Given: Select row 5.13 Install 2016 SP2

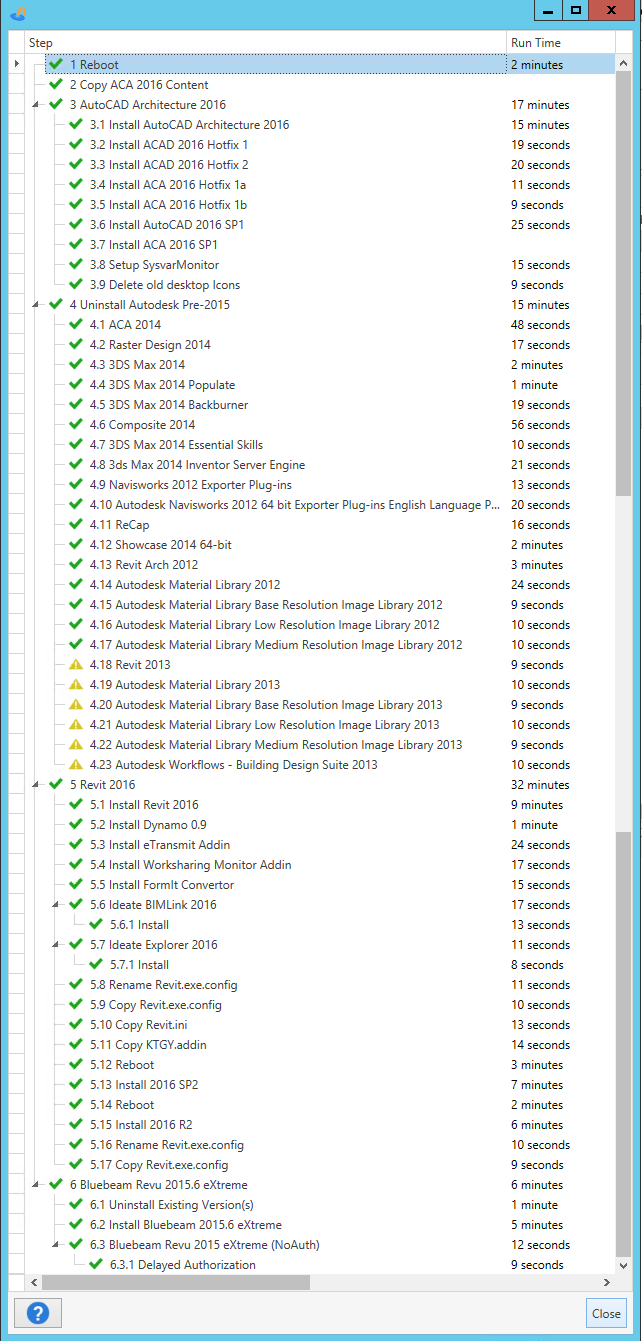Looking at the screenshot, I should click(320, 1085).
